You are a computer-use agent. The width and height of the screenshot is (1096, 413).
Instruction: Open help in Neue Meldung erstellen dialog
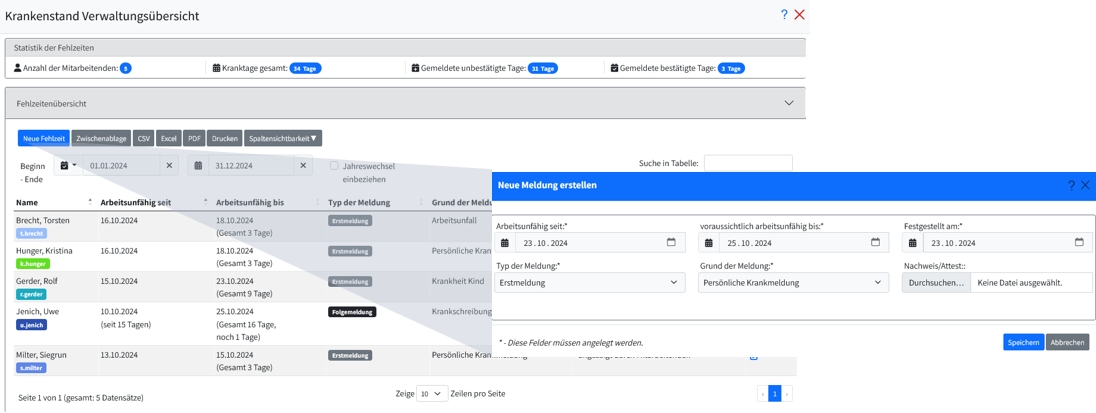coord(1071,185)
